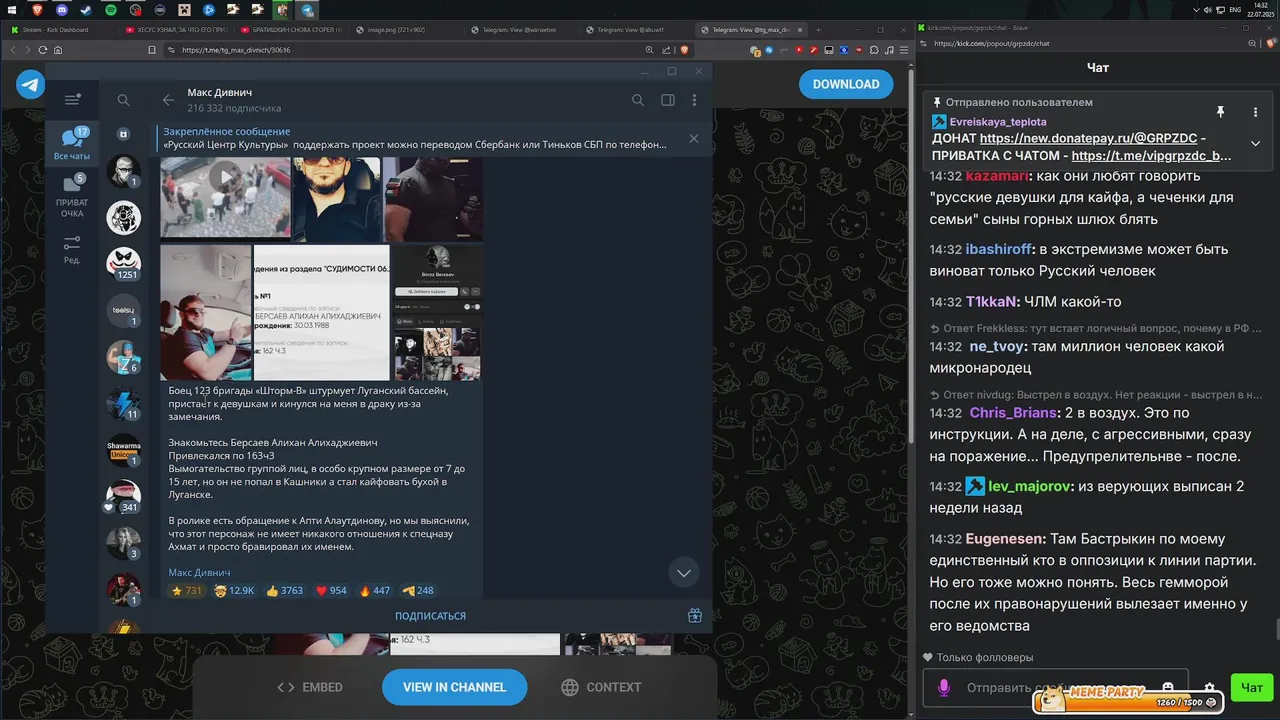The height and width of the screenshot is (720, 1280).
Task: Open the chat list search magnifier
Action: (123, 100)
